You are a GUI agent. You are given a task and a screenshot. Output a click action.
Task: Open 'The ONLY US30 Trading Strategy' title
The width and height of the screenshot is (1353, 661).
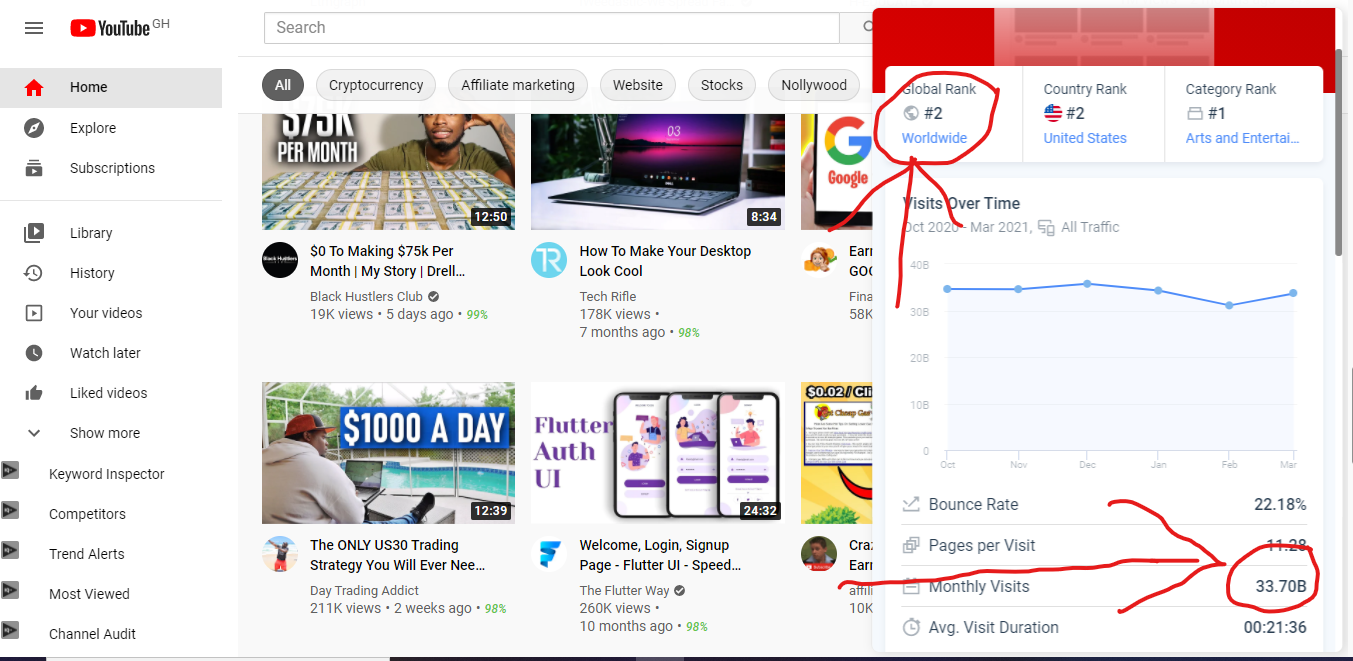pyautogui.click(x=398, y=555)
